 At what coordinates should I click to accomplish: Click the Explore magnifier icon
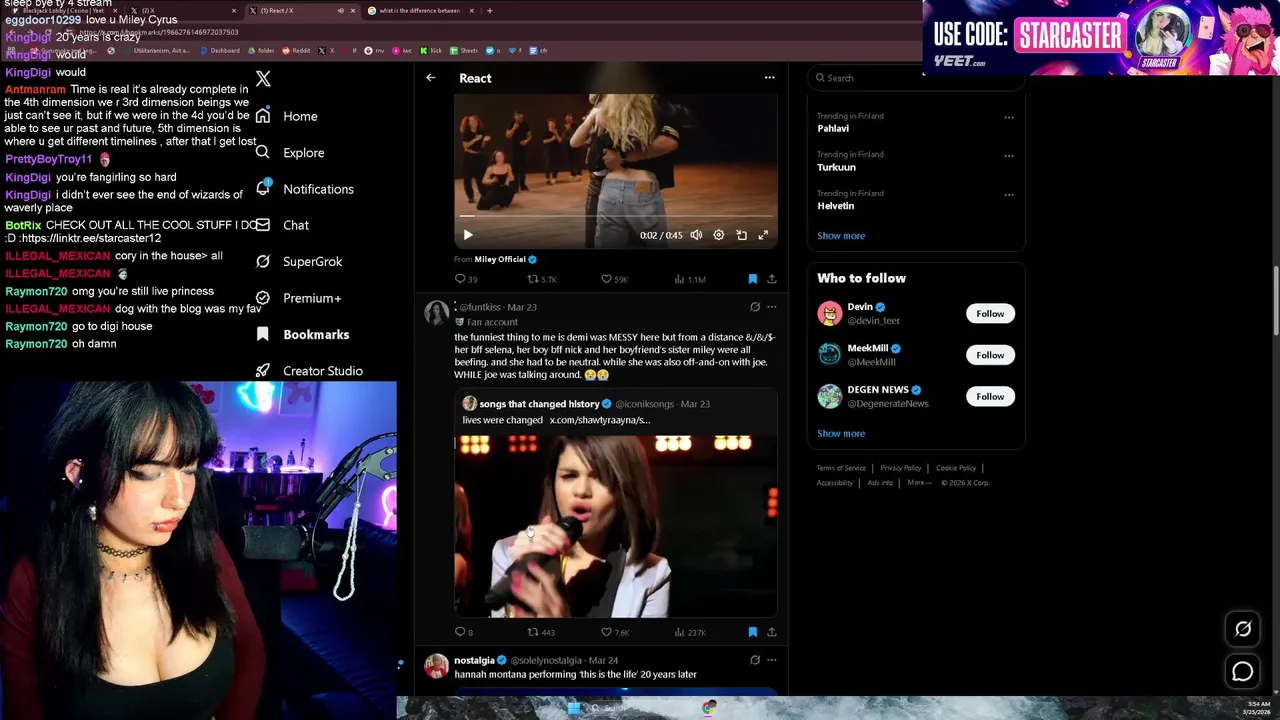click(262, 152)
